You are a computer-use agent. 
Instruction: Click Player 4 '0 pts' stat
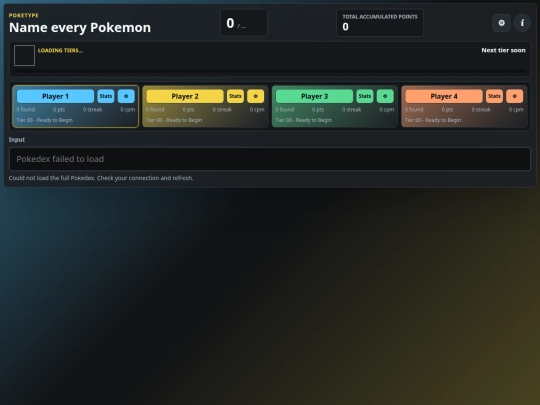click(447, 110)
